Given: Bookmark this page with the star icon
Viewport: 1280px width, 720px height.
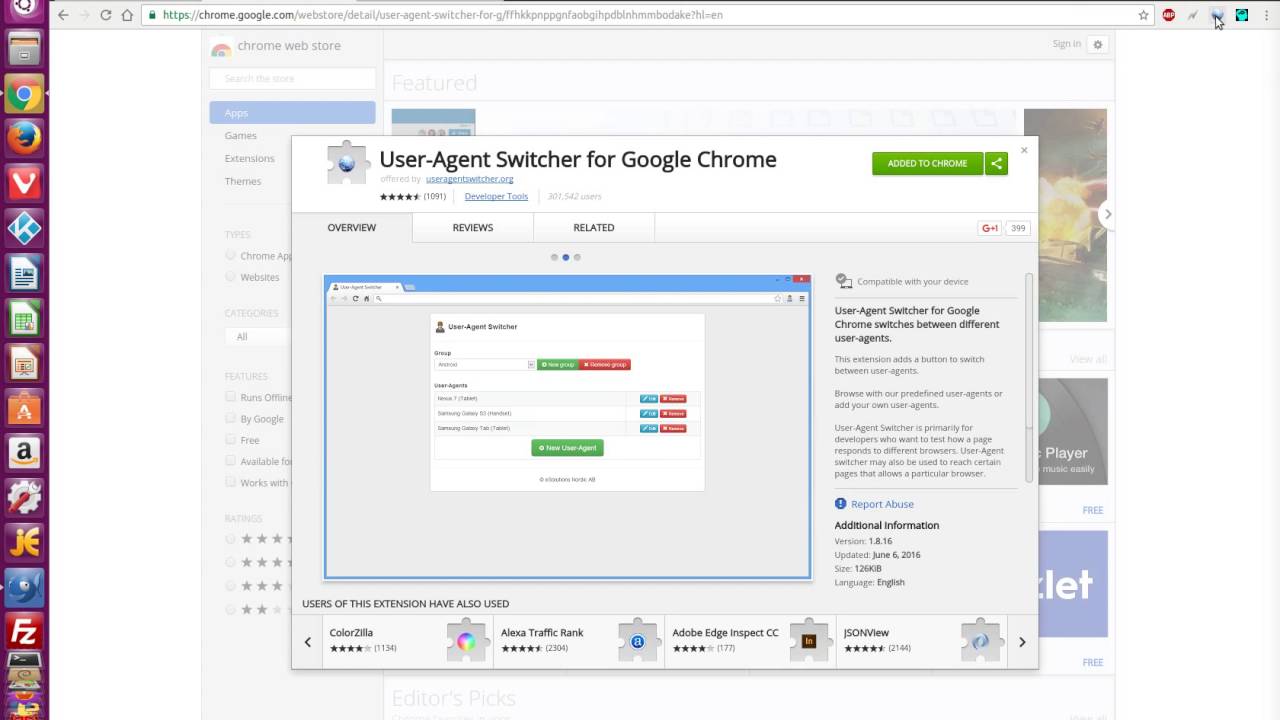Looking at the screenshot, I should click(1143, 15).
